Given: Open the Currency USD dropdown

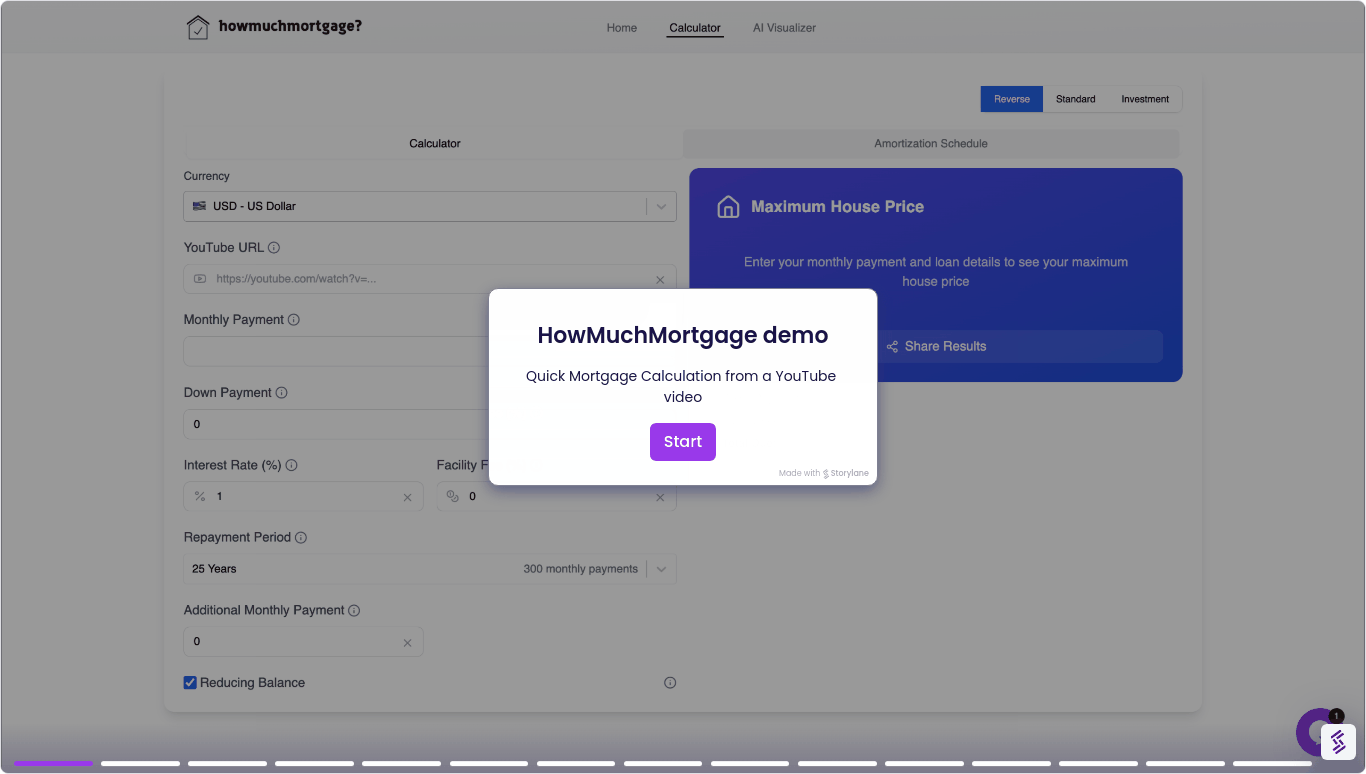Looking at the screenshot, I should tap(430, 206).
